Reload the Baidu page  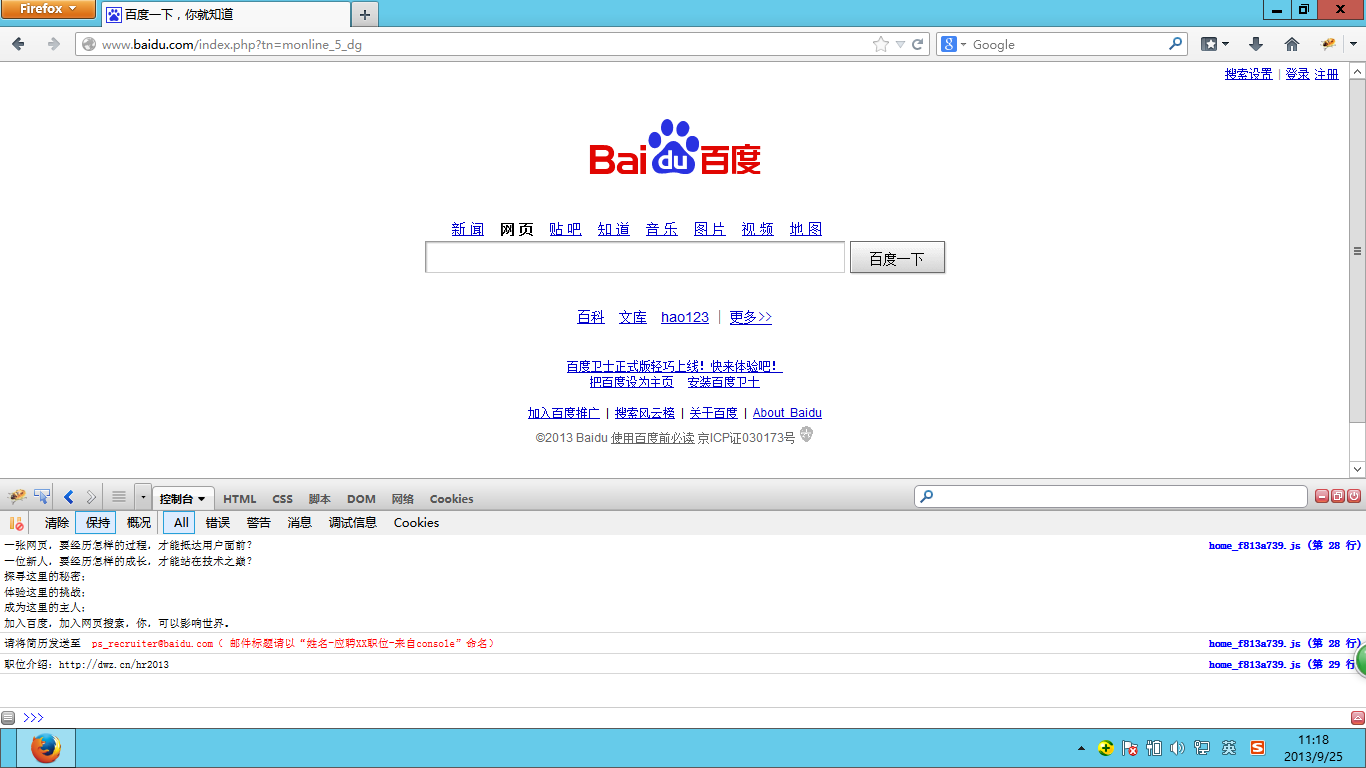click(x=917, y=44)
